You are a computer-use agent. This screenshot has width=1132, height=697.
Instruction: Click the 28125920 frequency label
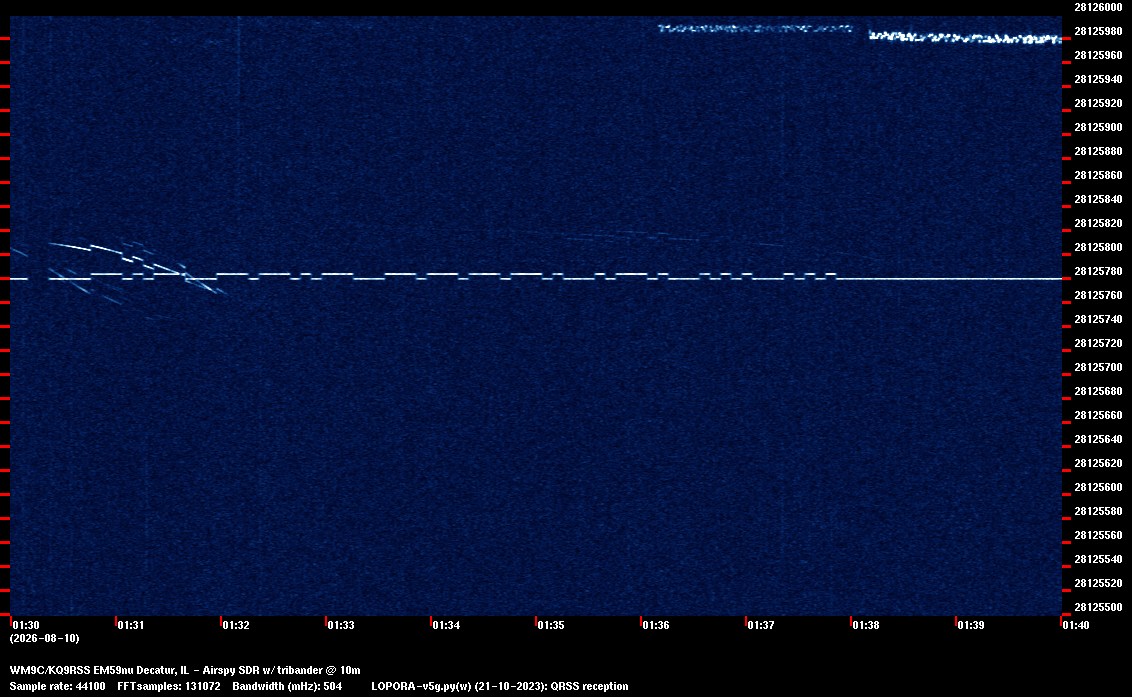pyautogui.click(x=1098, y=103)
